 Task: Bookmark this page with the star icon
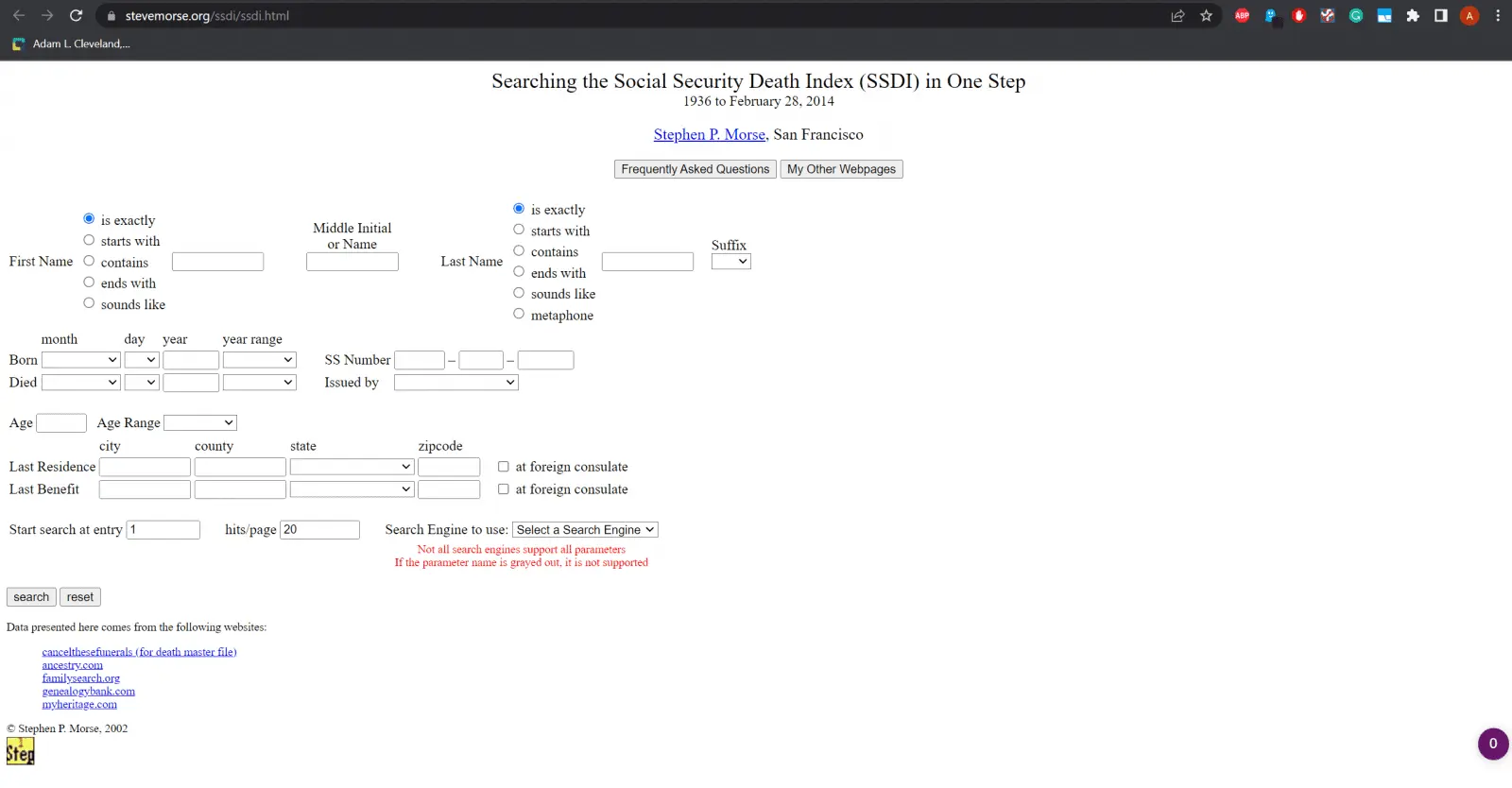tap(1206, 16)
